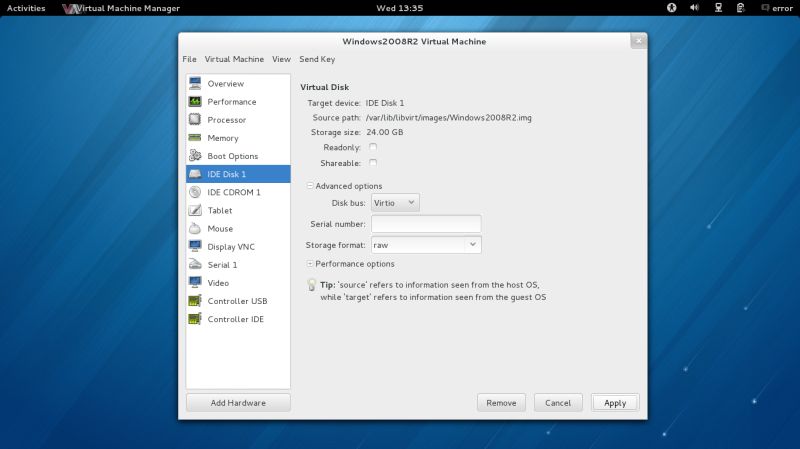Viewport: 800px width, 449px height.
Task: Click the Controller USB card icon
Action: click(195, 301)
